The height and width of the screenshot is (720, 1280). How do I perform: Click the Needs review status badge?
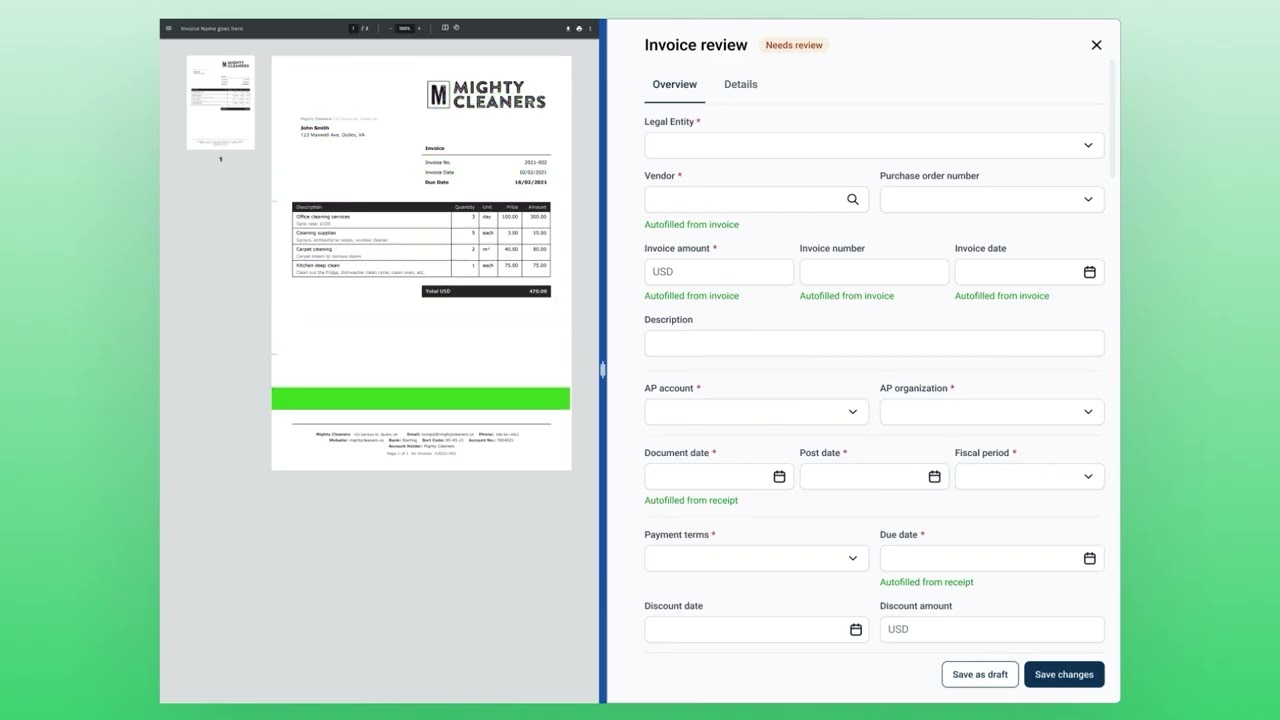coord(794,45)
